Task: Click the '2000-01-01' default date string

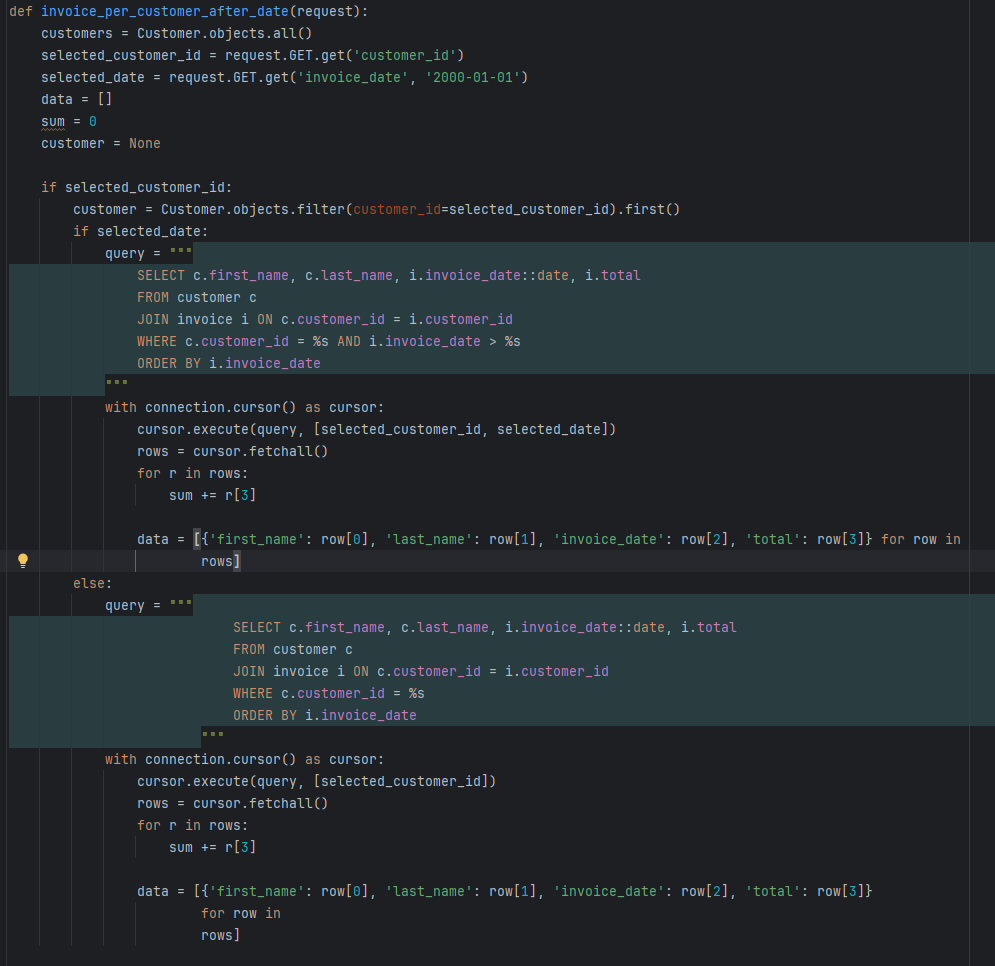Action: (473, 77)
